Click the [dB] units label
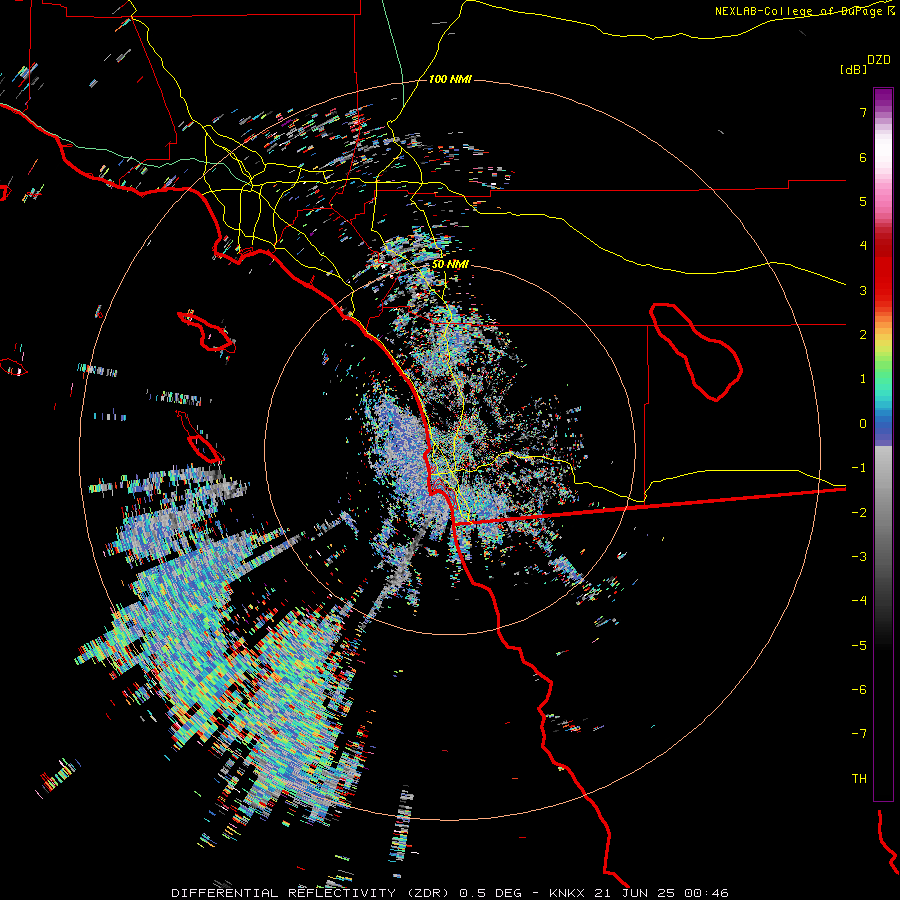The image size is (900, 900). pos(853,69)
